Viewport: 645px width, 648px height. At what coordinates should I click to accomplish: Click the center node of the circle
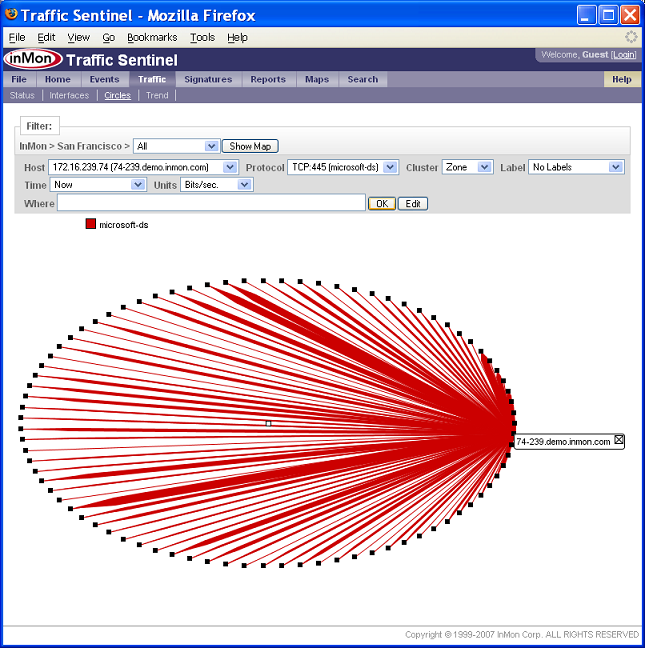[x=269, y=424]
